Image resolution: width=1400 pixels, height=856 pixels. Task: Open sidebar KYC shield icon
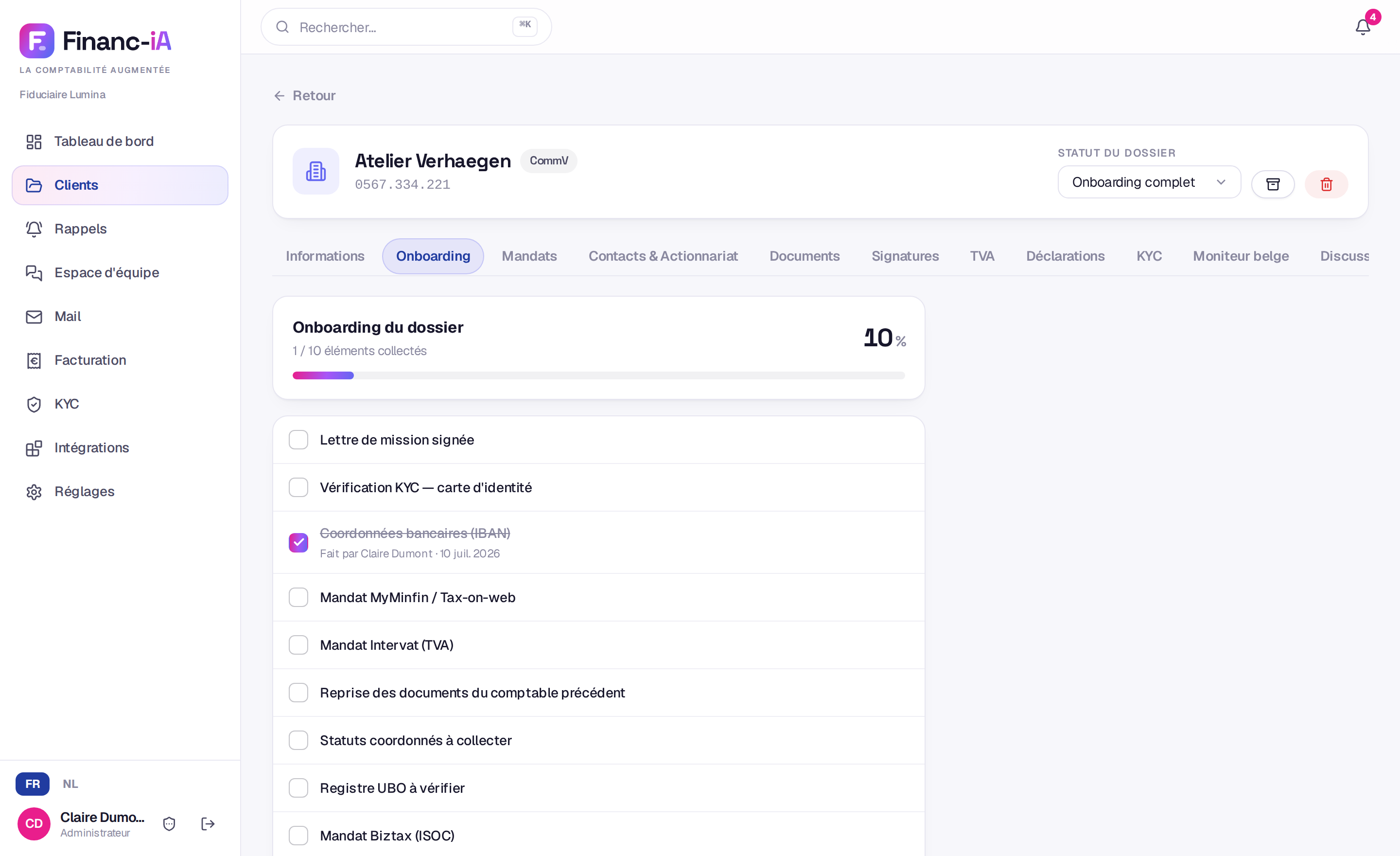34,404
